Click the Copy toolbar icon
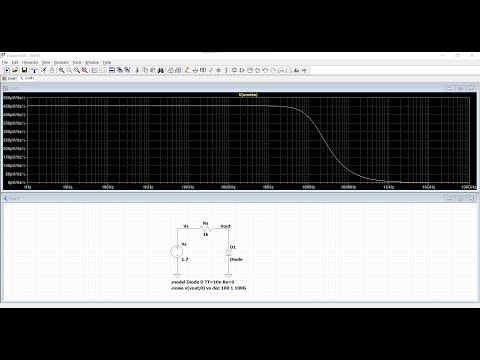The width and height of the screenshot is (480, 360). pos(145,70)
